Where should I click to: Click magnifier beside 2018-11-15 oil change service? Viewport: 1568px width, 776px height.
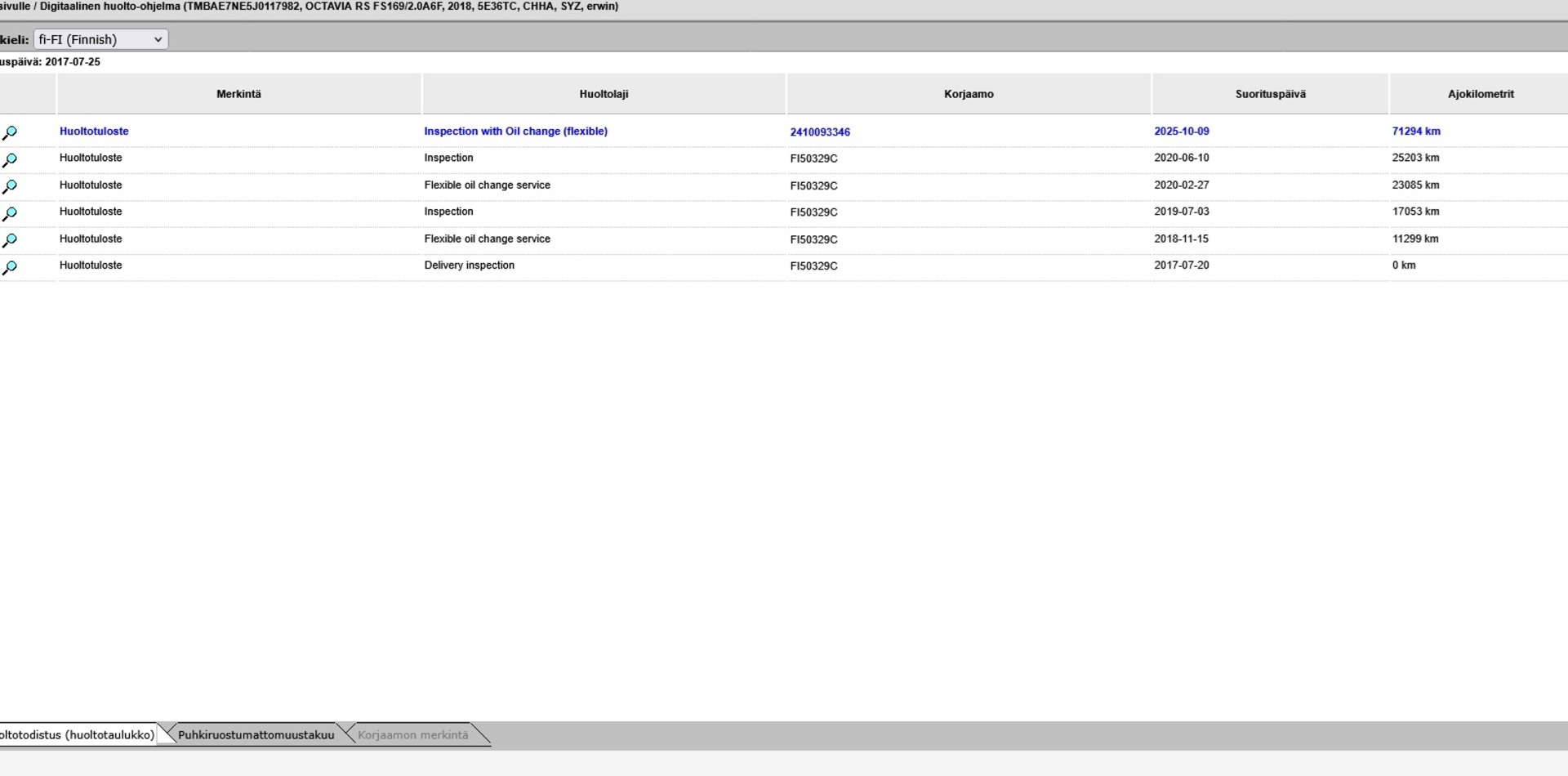tap(10, 240)
